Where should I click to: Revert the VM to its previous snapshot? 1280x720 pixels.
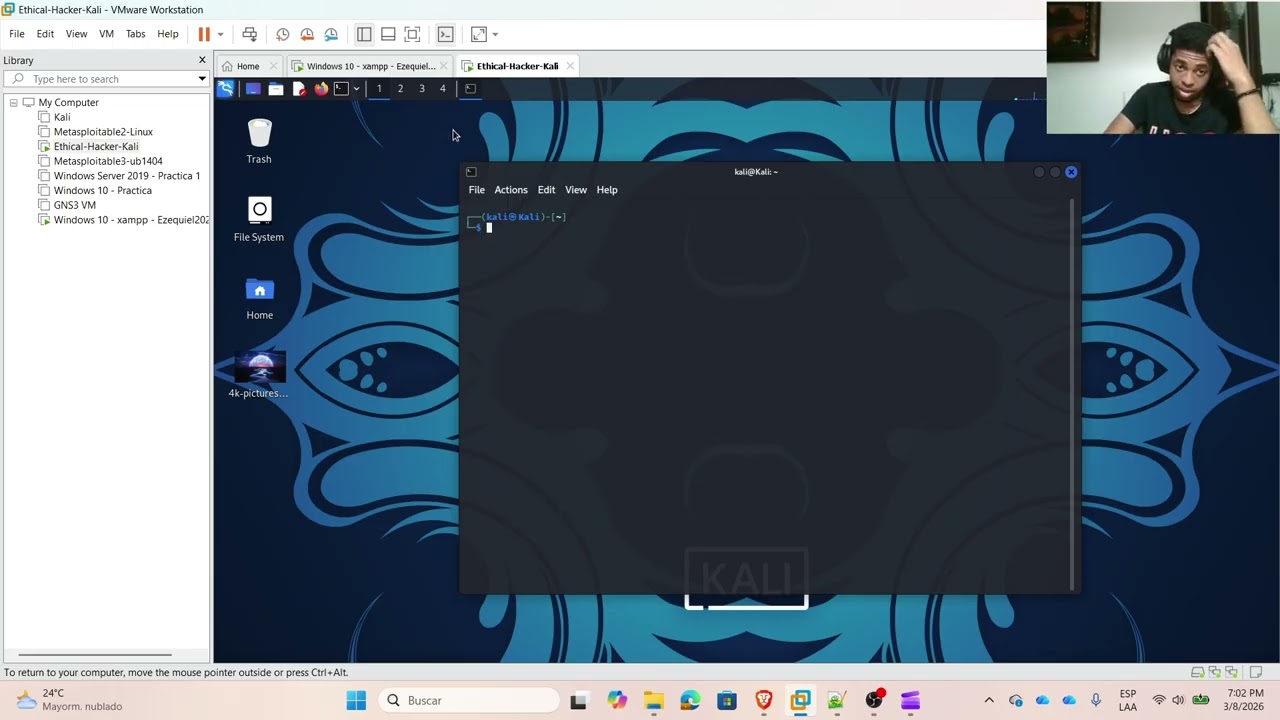pos(307,34)
